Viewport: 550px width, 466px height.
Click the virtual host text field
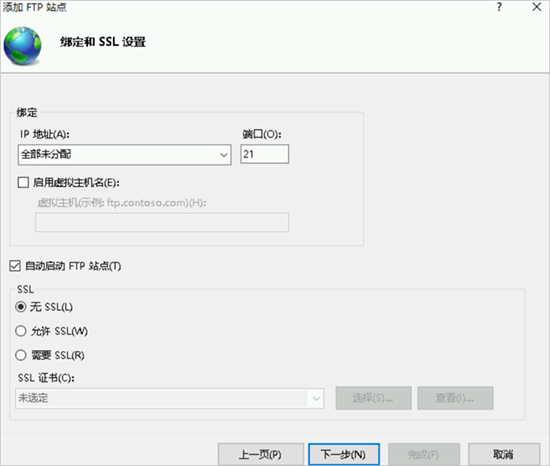(x=162, y=222)
